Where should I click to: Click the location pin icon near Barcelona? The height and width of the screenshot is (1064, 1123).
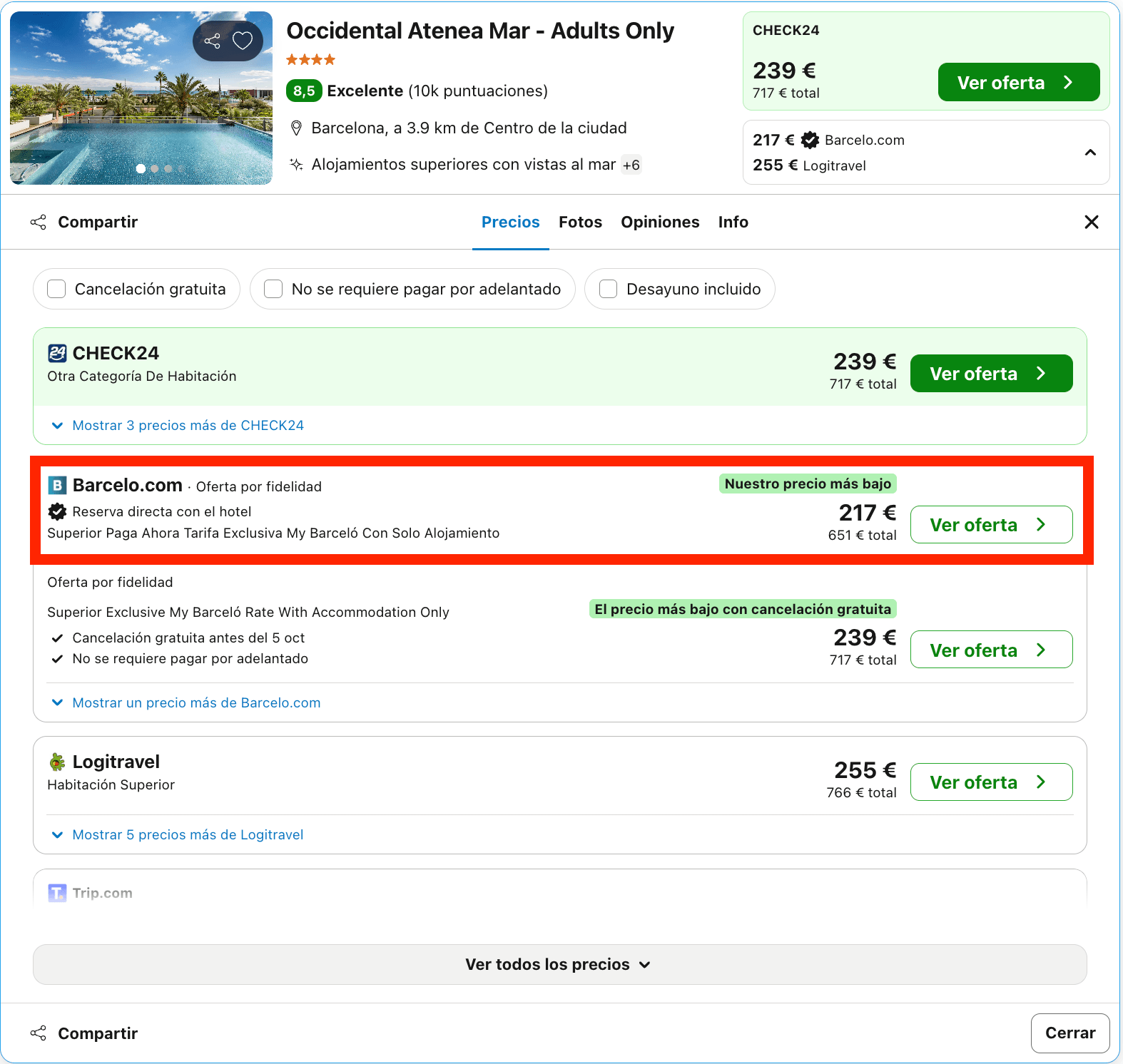296,128
